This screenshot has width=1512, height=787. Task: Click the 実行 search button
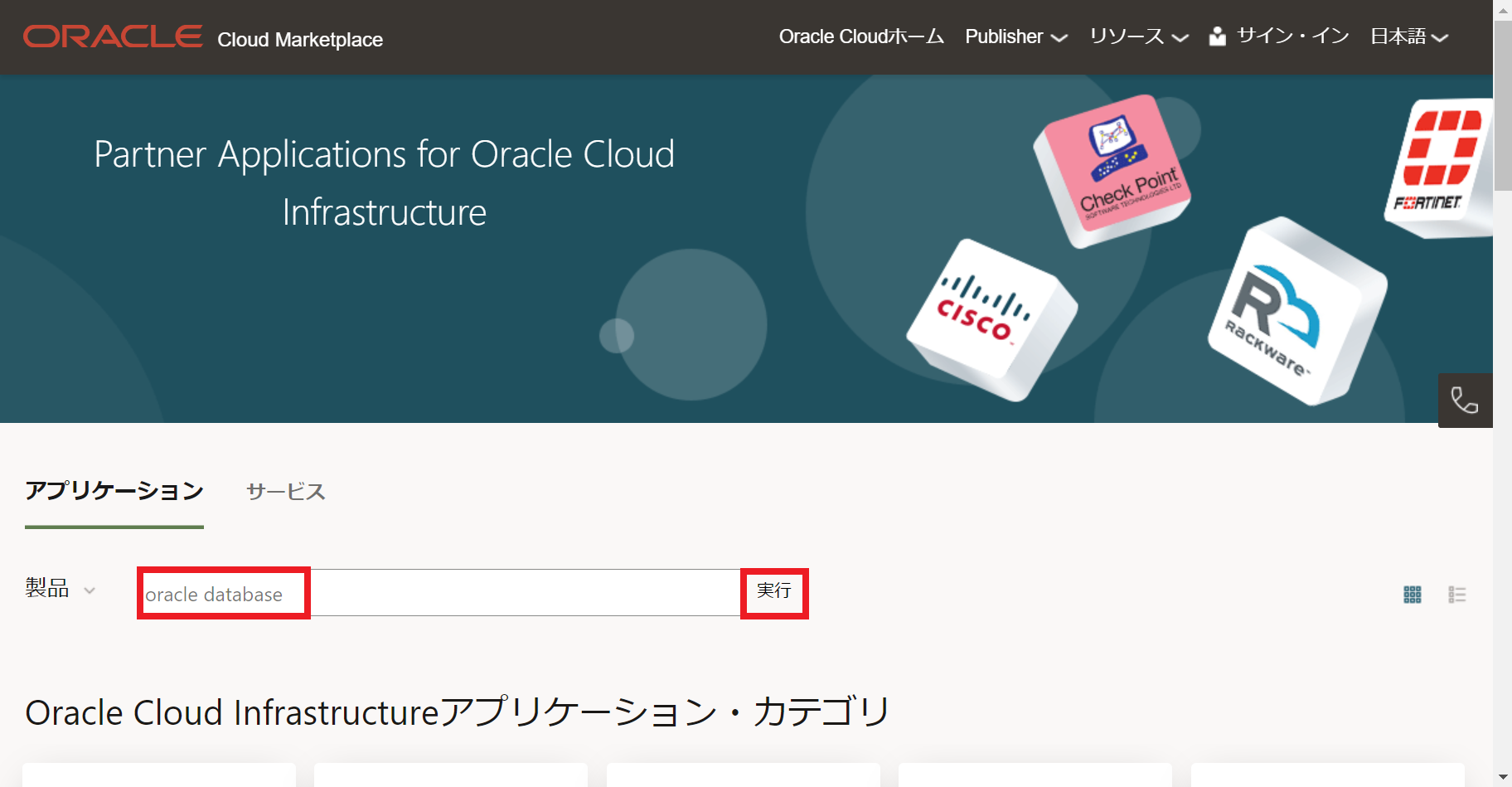[x=774, y=592]
